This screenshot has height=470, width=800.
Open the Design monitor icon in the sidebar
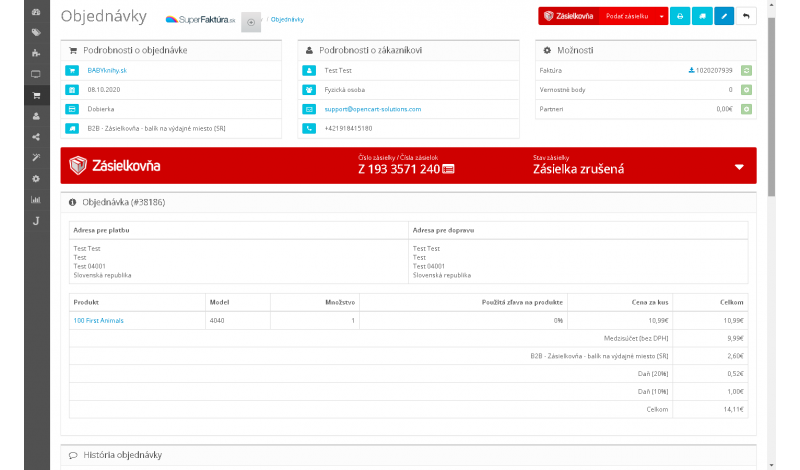click(x=36, y=74)
